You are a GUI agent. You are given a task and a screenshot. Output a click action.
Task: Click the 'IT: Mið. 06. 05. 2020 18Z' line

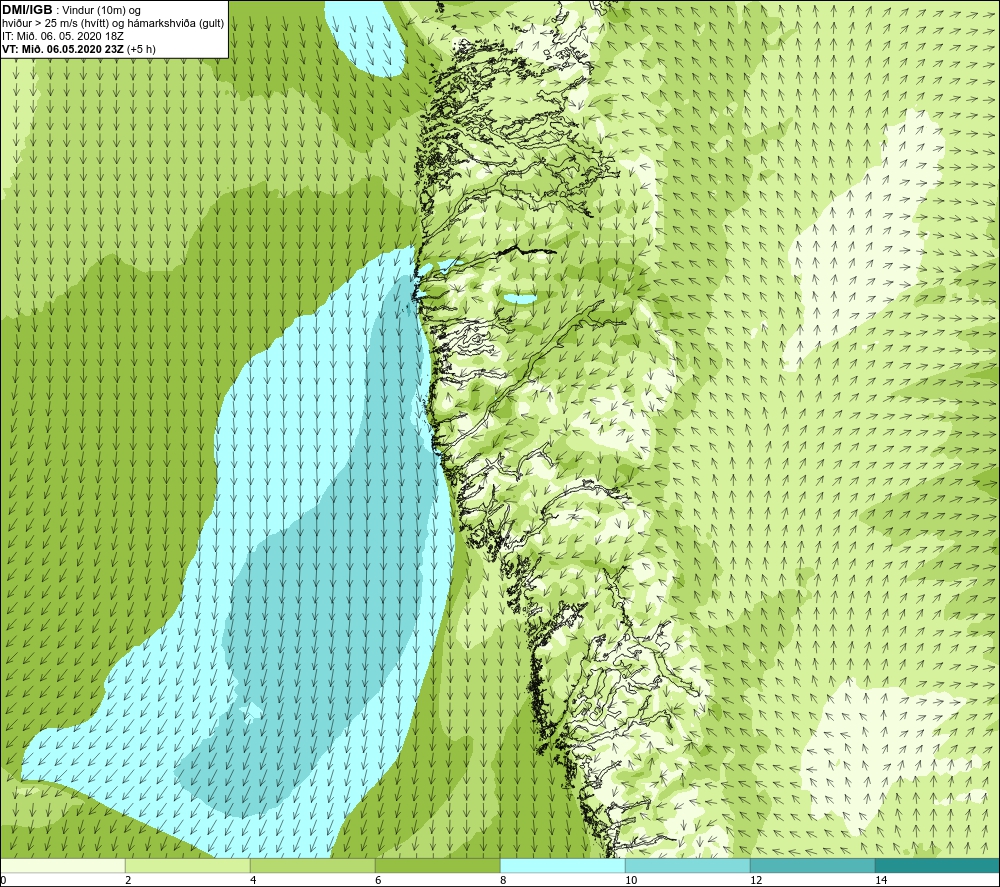pyautogui.click(x=62, y=36)
